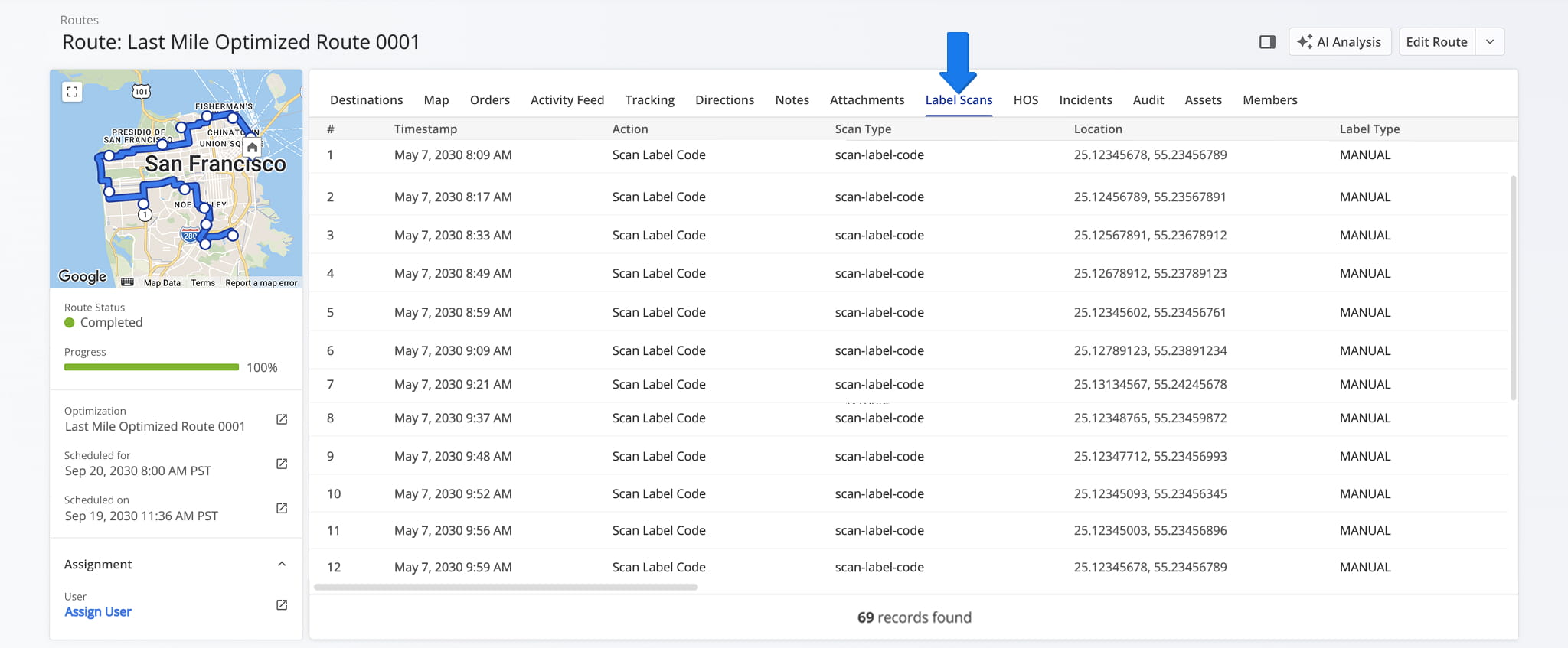Open the User external link icon

coord(282,604)
